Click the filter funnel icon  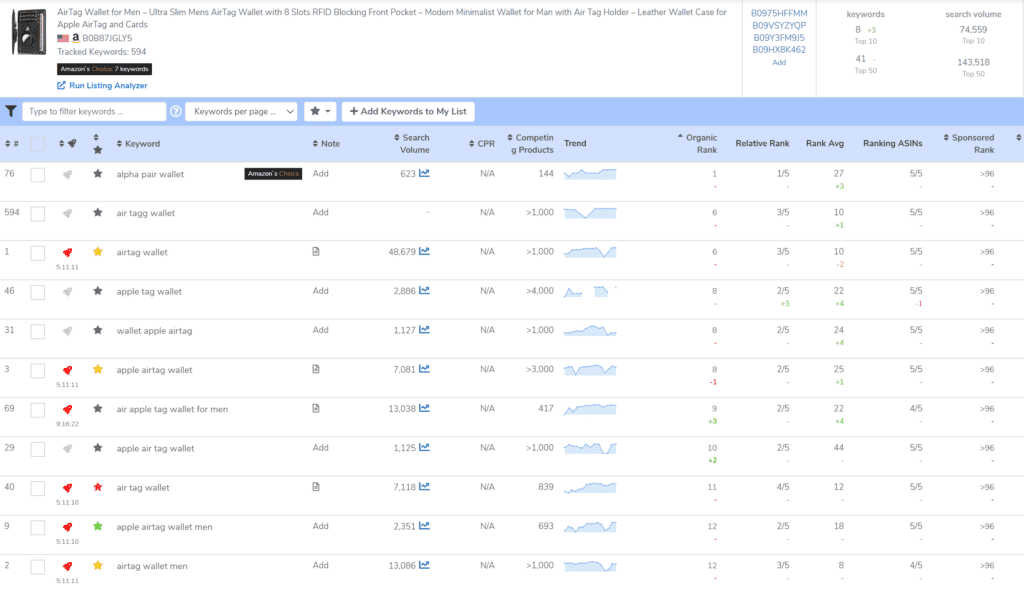point(11,111)
